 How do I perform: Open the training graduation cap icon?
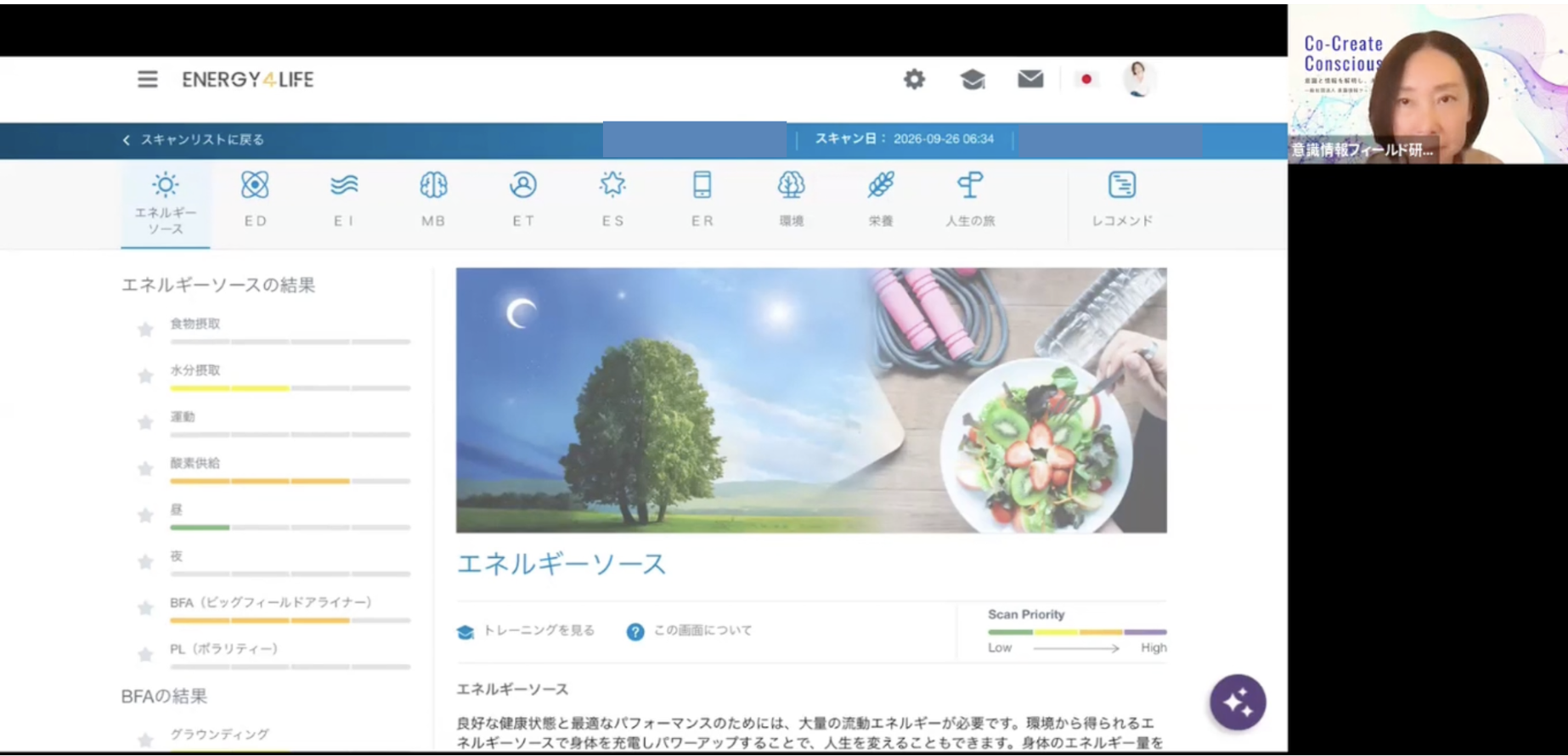click(x=973, y=79)
